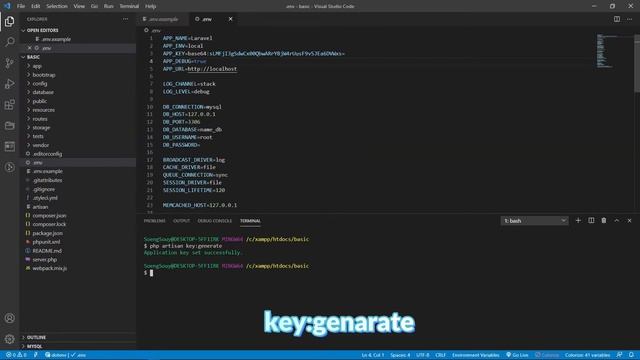Viewport: 640px width, 360px height.
Task: Switch to the DEBUG CONSOLE panel tab
Action: point(215,221)
